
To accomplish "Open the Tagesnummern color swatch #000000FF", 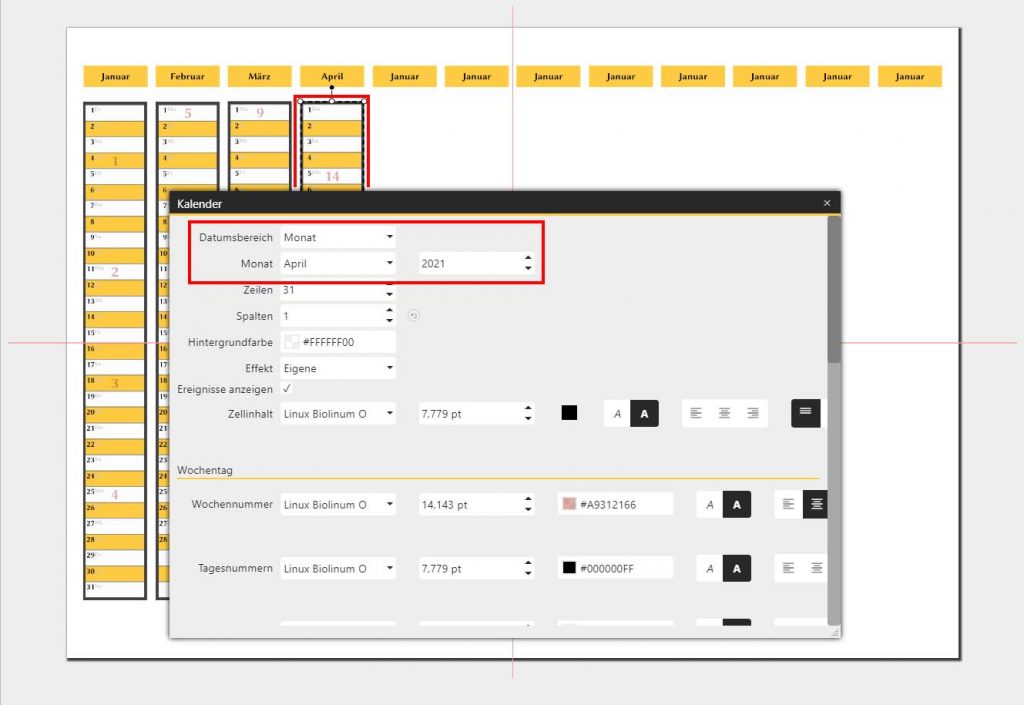I will pos(569,568).
